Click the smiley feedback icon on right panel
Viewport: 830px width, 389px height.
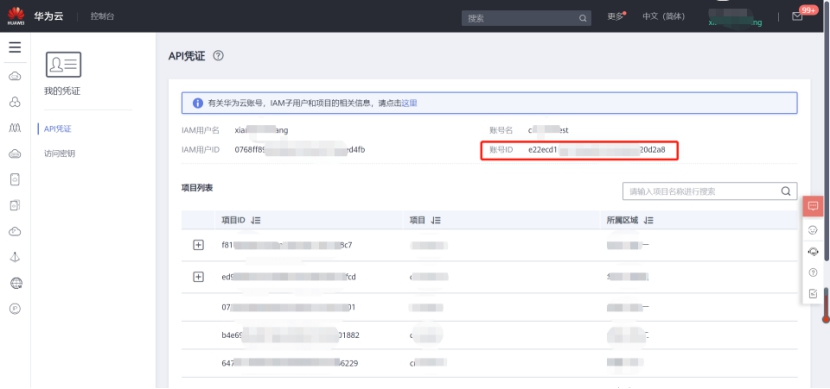(814, 230)
